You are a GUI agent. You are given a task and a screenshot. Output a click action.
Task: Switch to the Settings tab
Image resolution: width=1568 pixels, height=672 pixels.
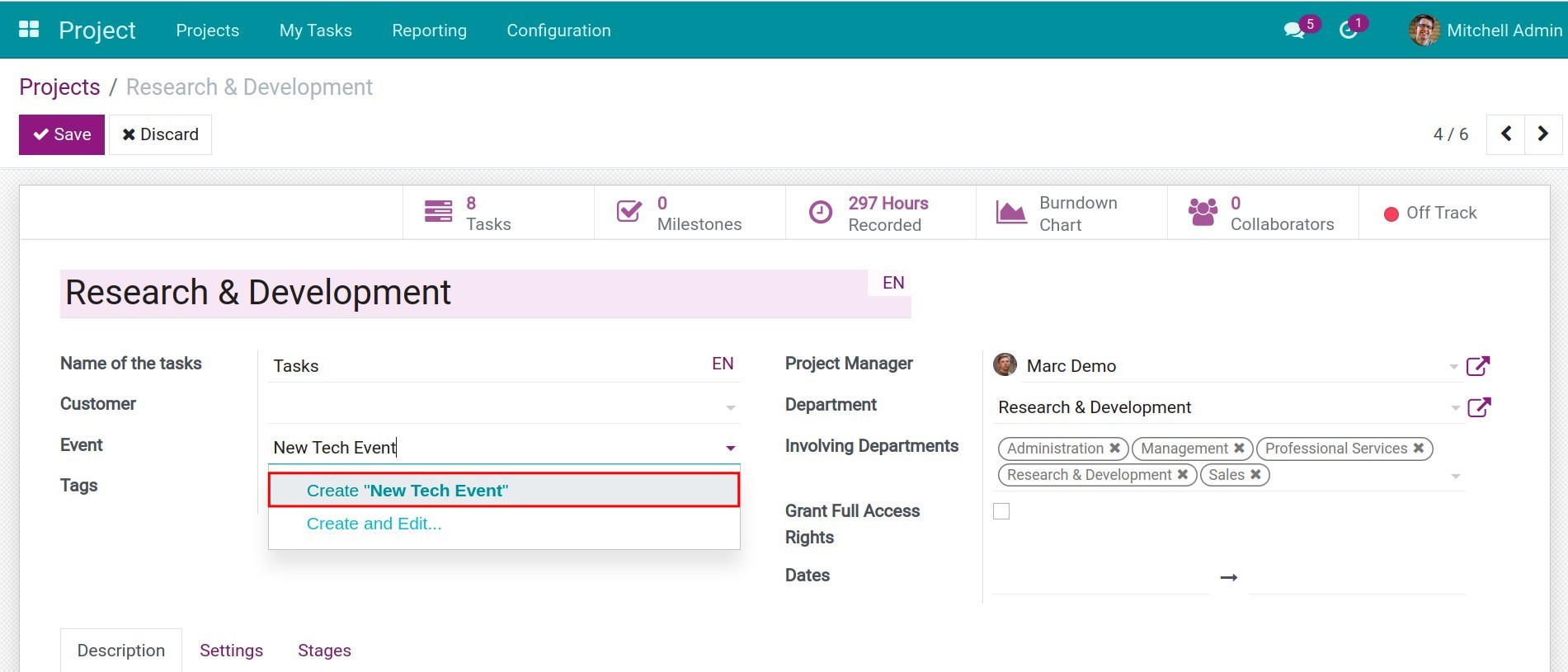tap(231, 651)
